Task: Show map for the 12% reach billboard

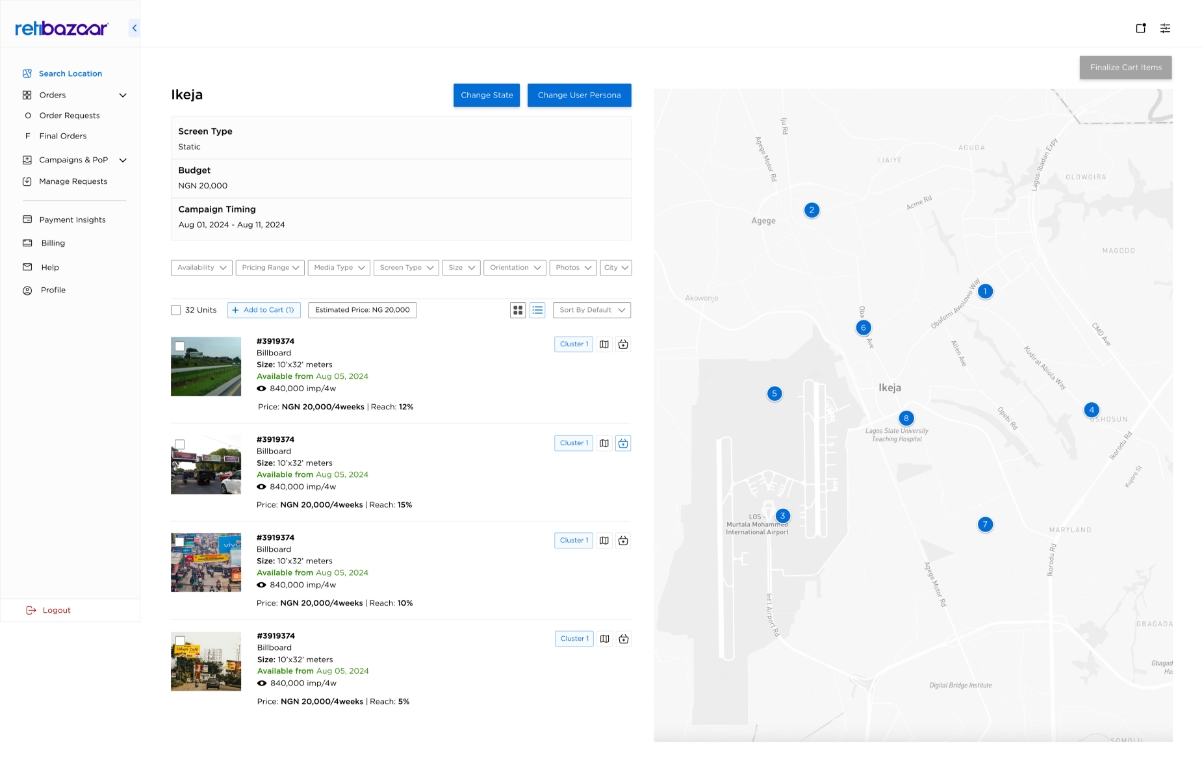Action: tap(604, 344)
